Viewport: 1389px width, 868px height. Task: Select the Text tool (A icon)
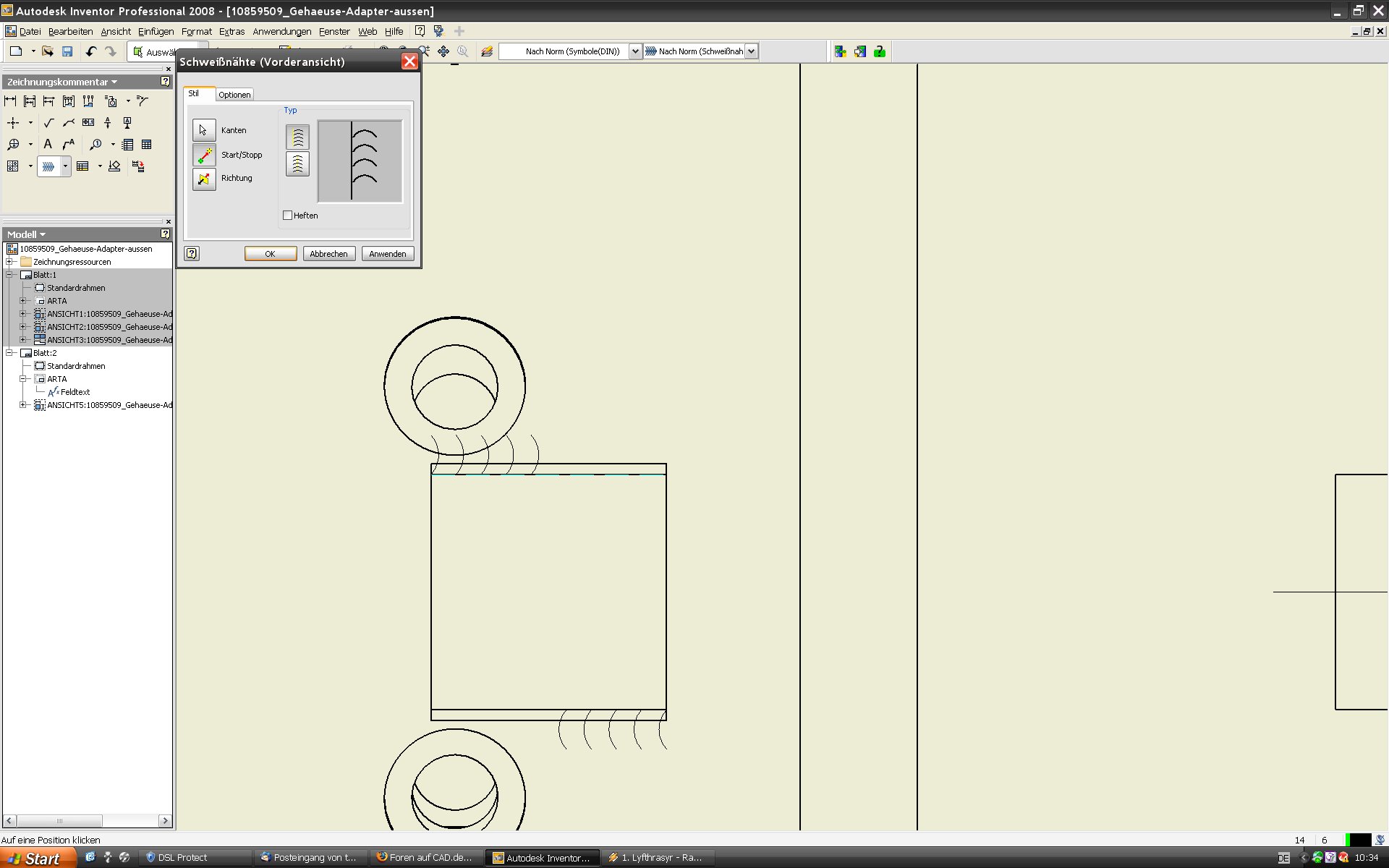48,145
